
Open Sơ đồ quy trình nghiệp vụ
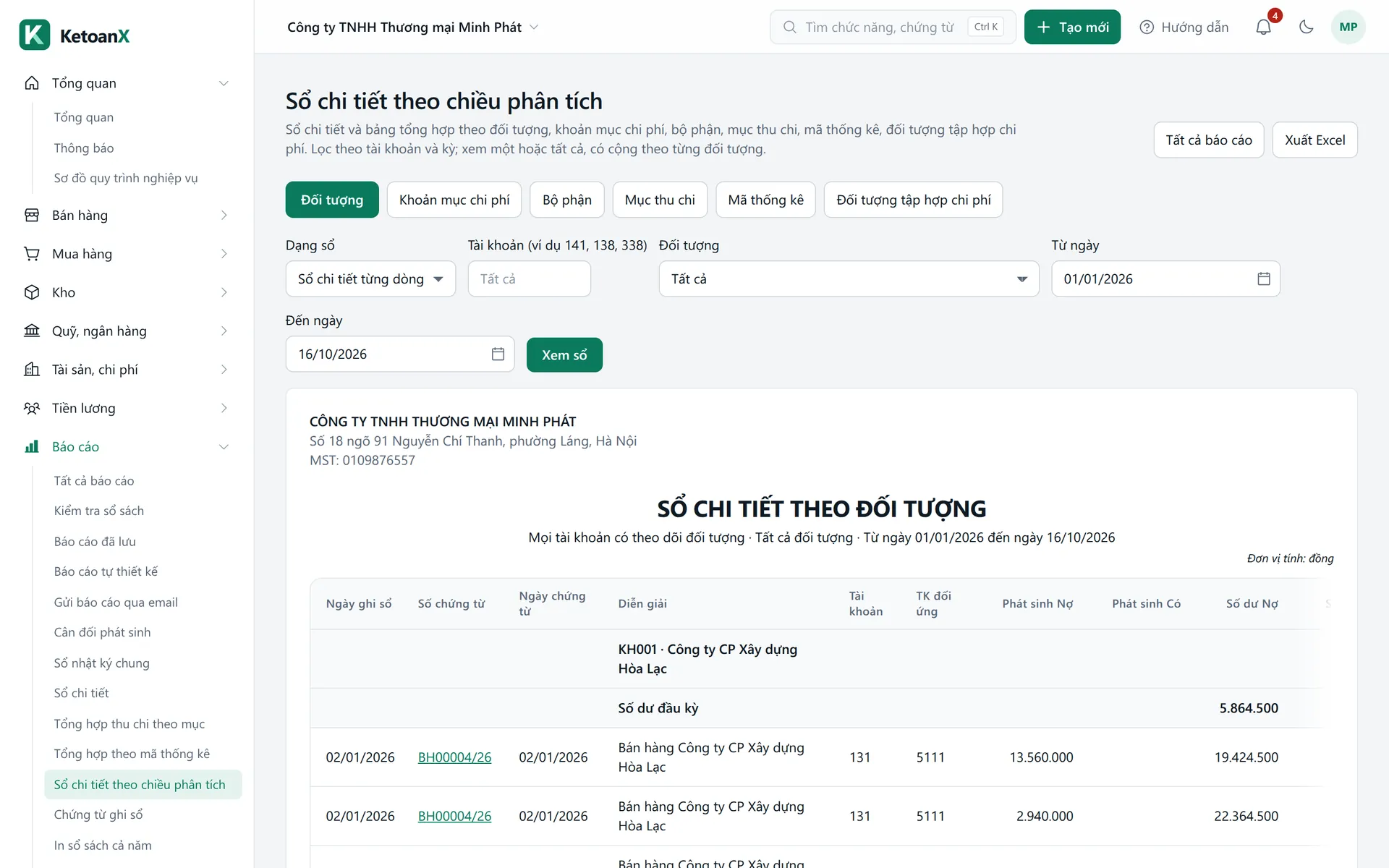click(x=126, y=178)
